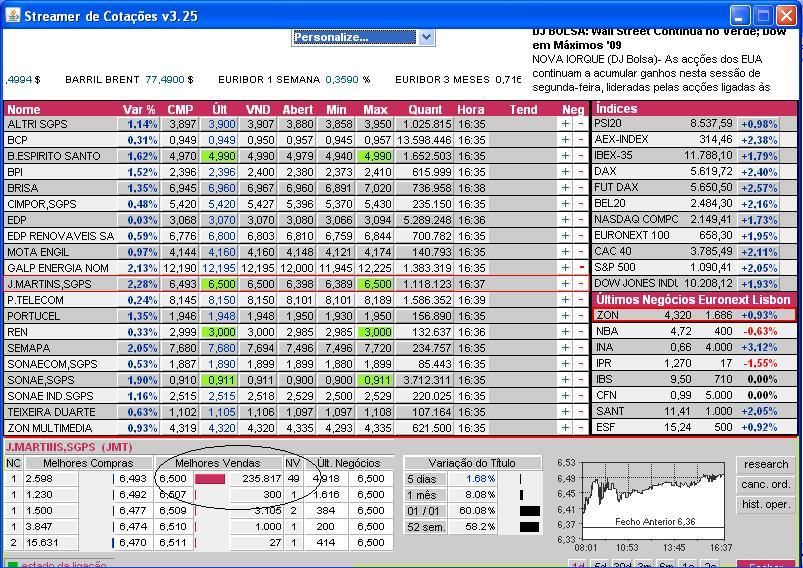Click the NASDAQ COMPC index row

click(694, 219)
